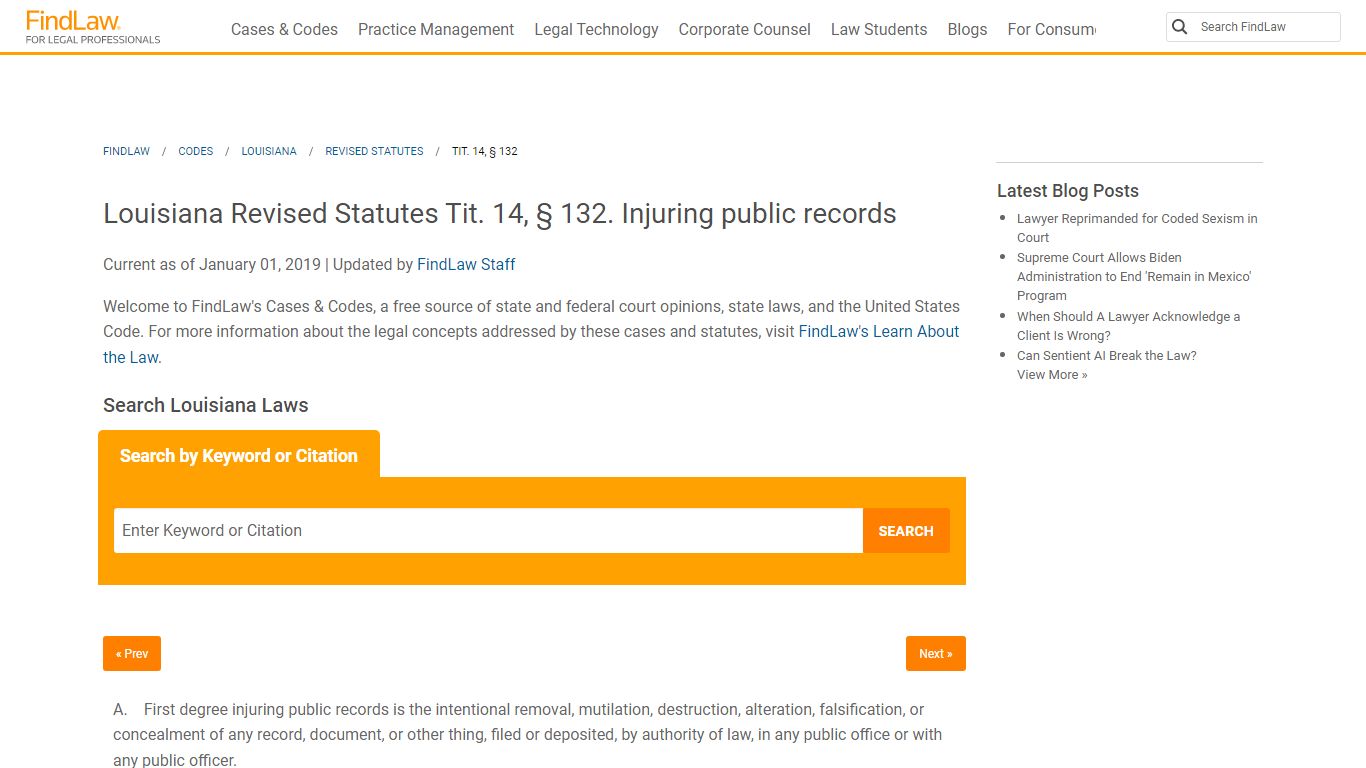This screenshot has height=768, width=1366.
Task: Open the Blogs menu
Action: tap(967, 29)
